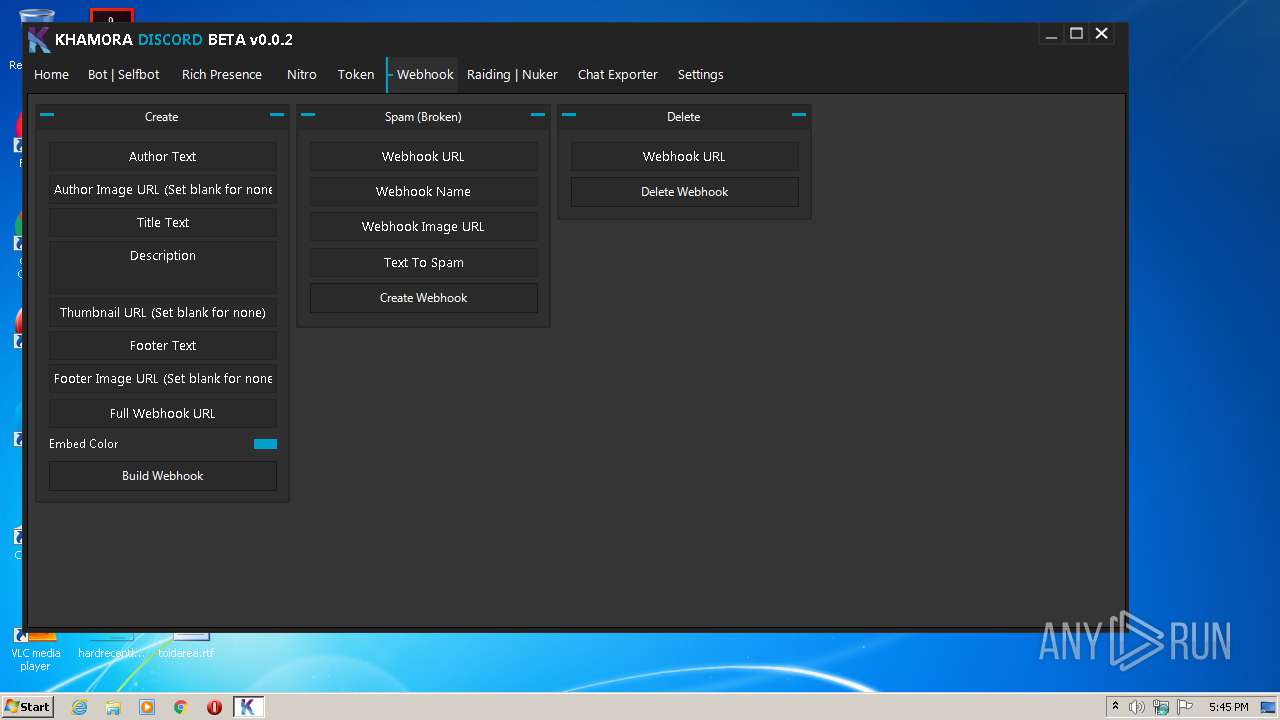Image resolution: width=1280 pixels, height=720 pixels.
Task: Launch Chrome from taskbar
Action: coord(181,707)
